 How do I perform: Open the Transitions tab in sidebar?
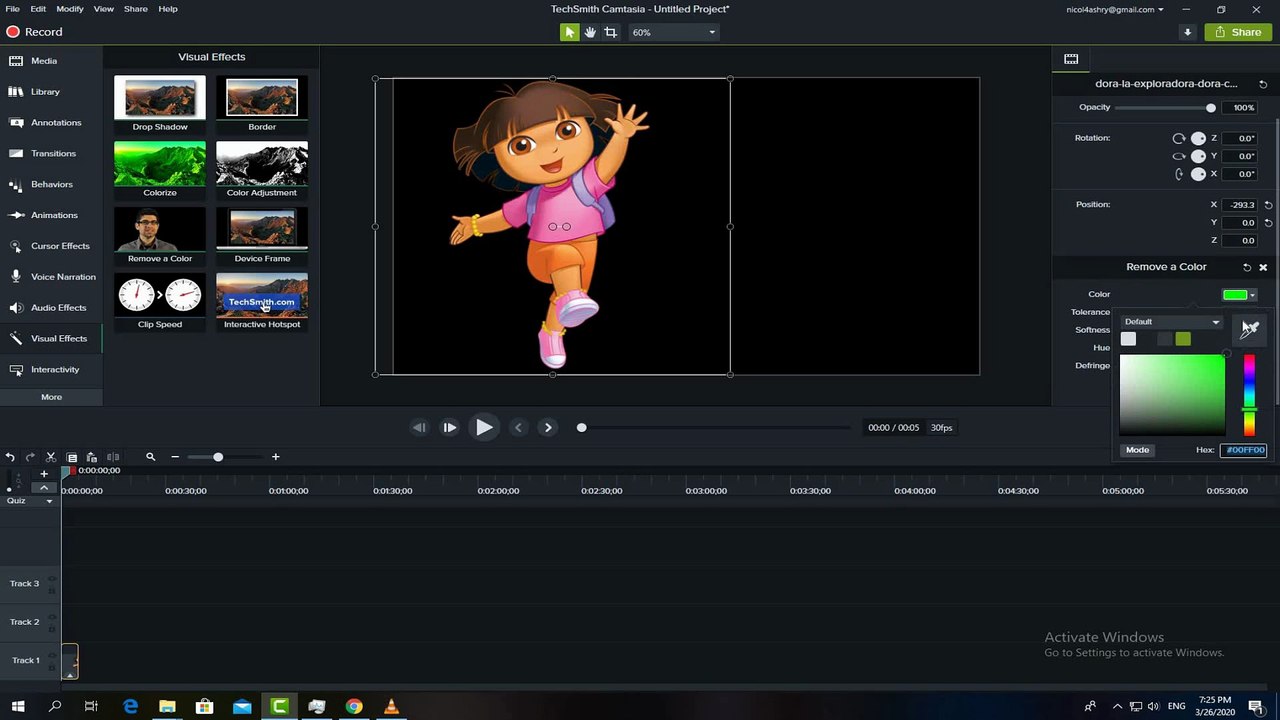pos(51,154)
